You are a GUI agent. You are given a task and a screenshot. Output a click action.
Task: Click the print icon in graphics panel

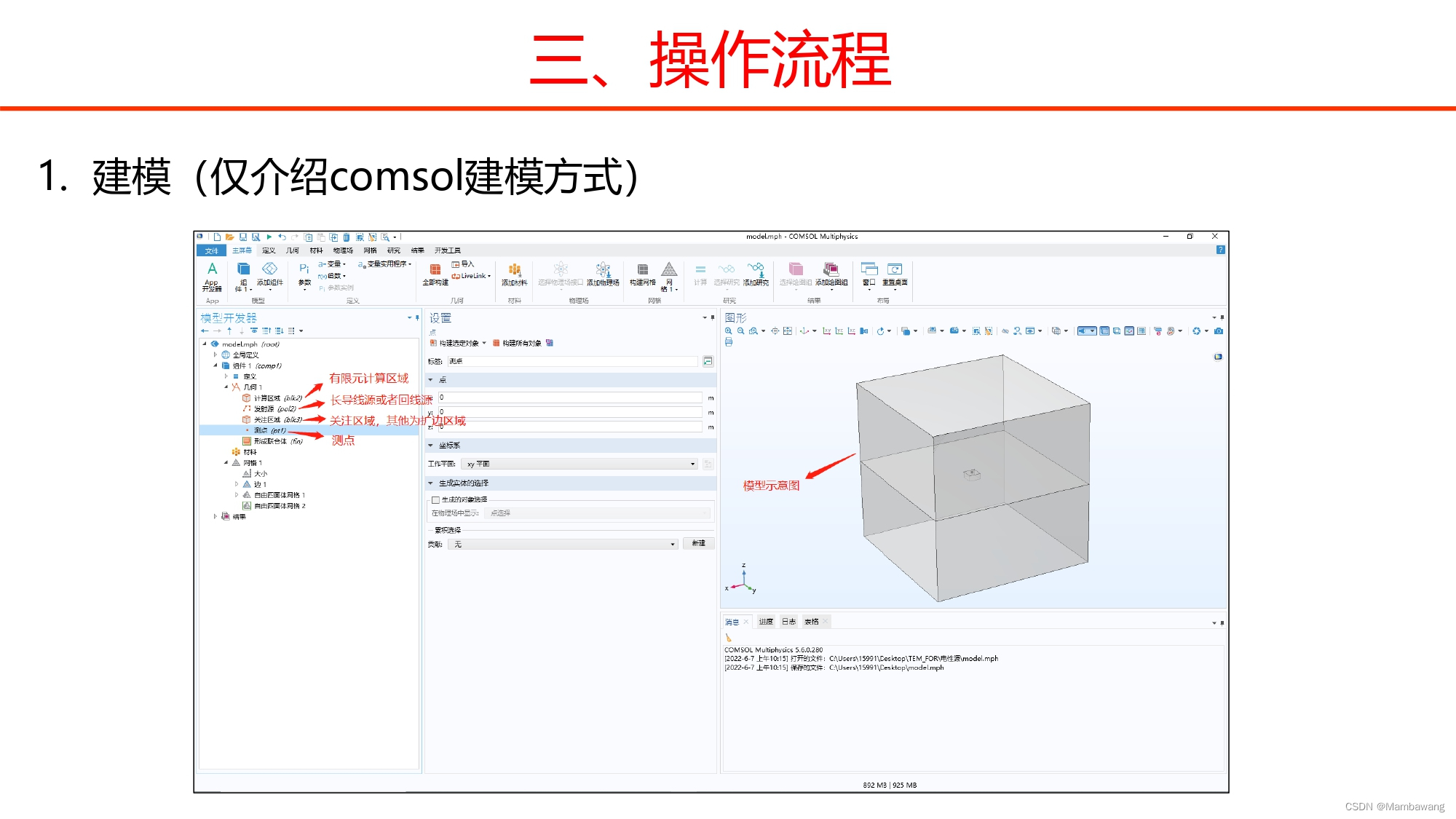(x=729, y=342)
